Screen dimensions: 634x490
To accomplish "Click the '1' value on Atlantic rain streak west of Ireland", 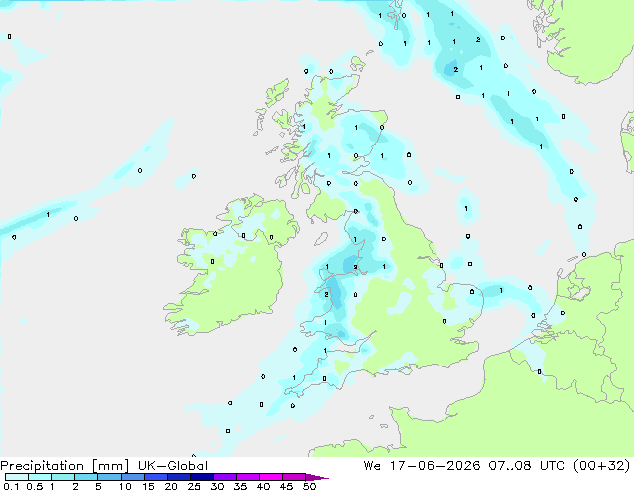I will click(48, 214).
